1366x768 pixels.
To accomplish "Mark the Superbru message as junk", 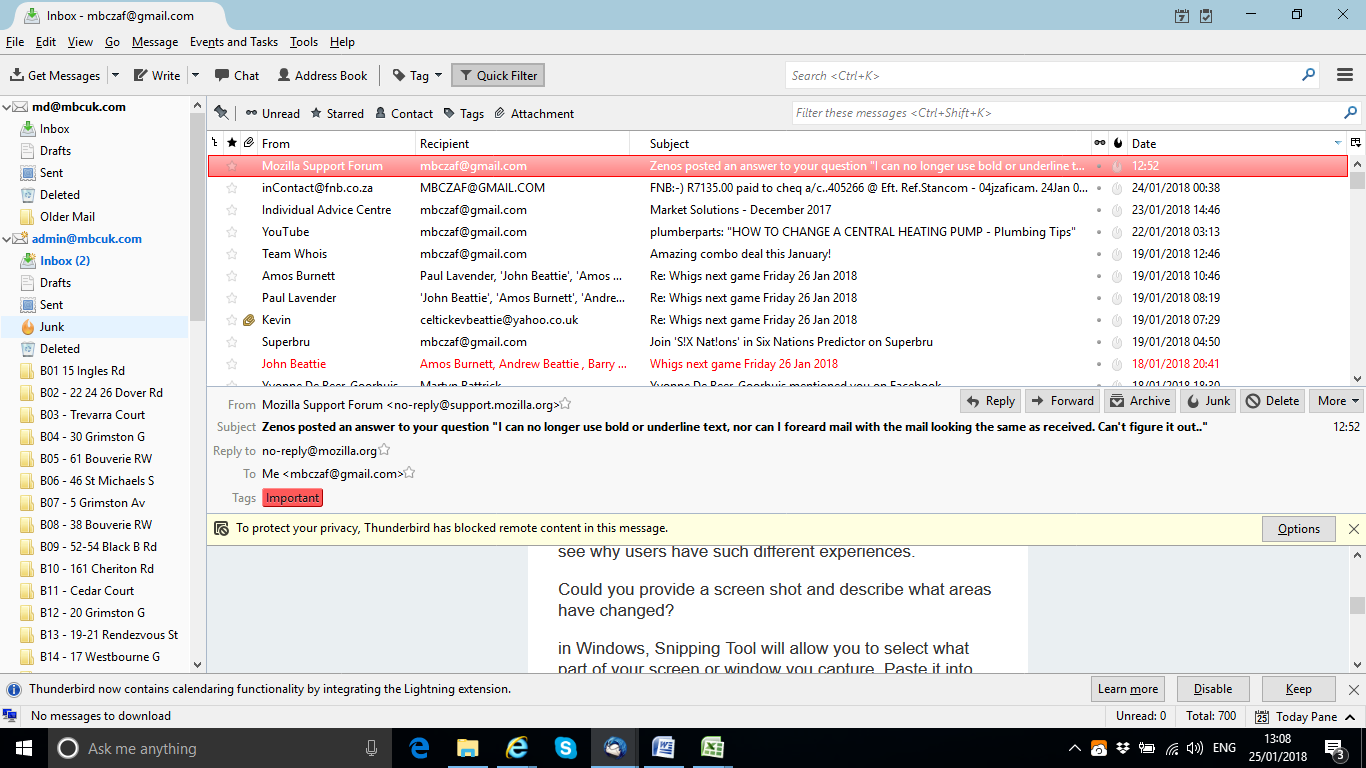I will click(x=1117, y=342).
